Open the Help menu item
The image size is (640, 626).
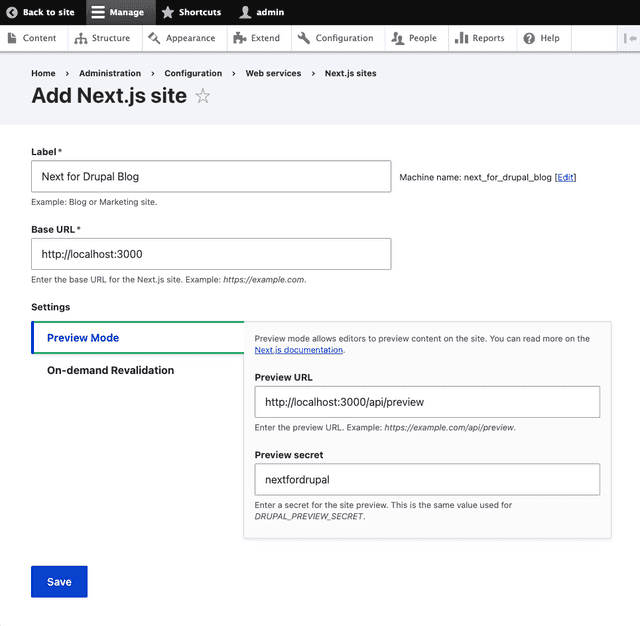(544, 38)
